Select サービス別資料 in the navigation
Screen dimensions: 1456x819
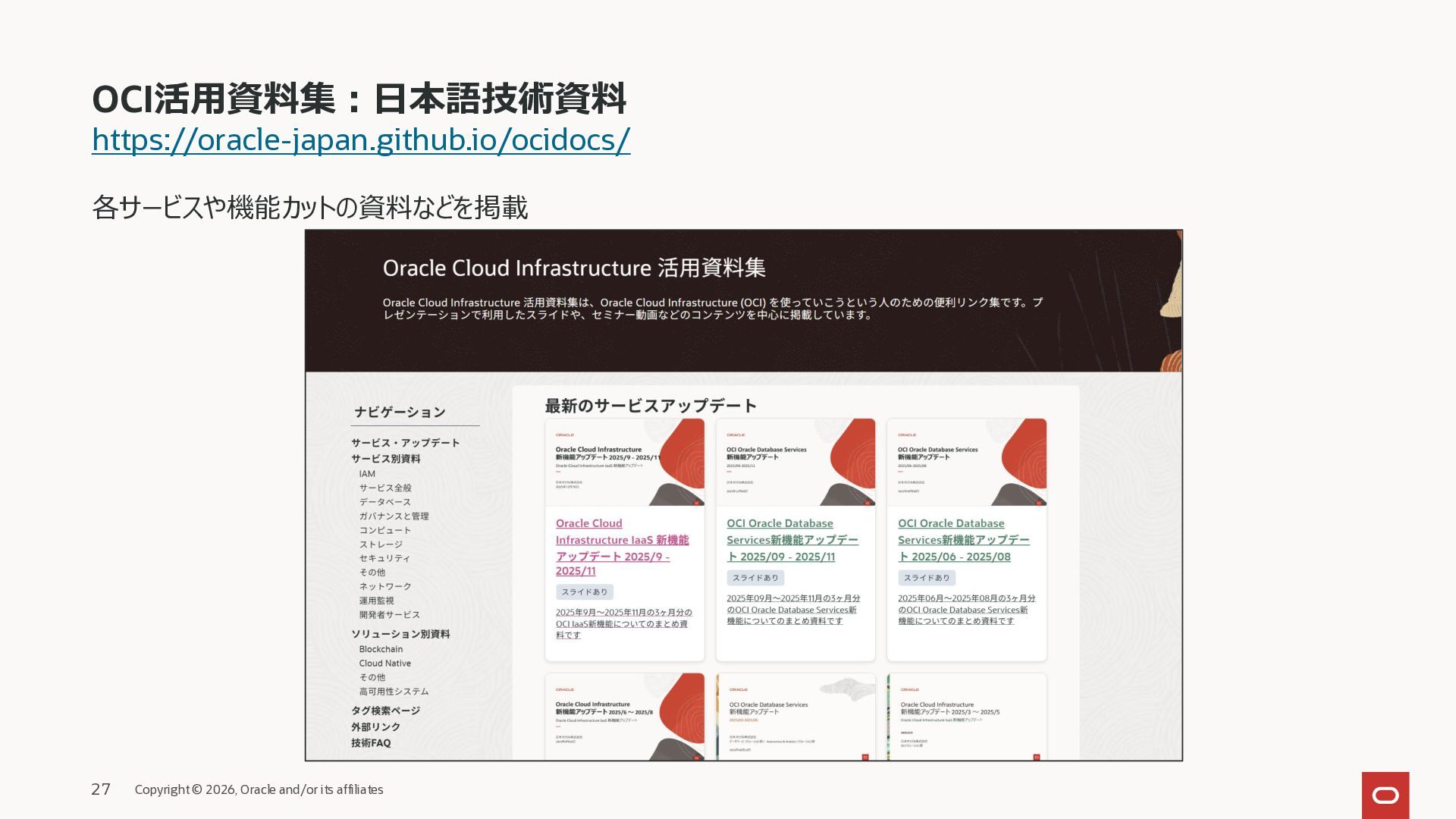coord(385,459)
